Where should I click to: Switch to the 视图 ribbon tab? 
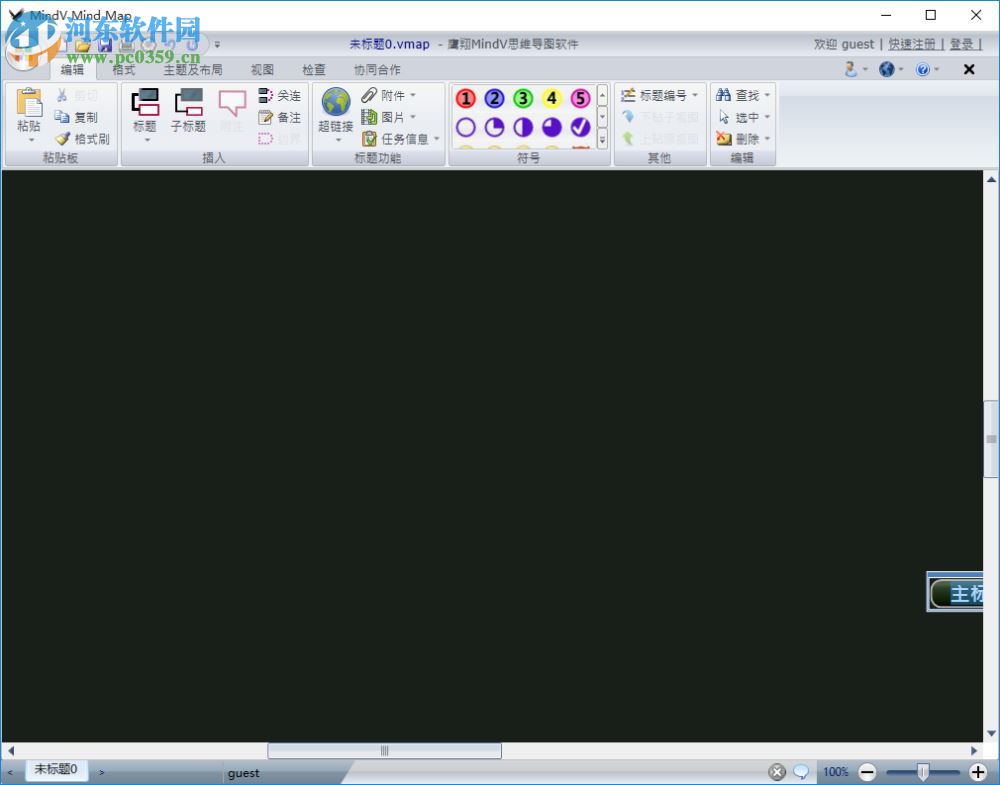(261, 69)
